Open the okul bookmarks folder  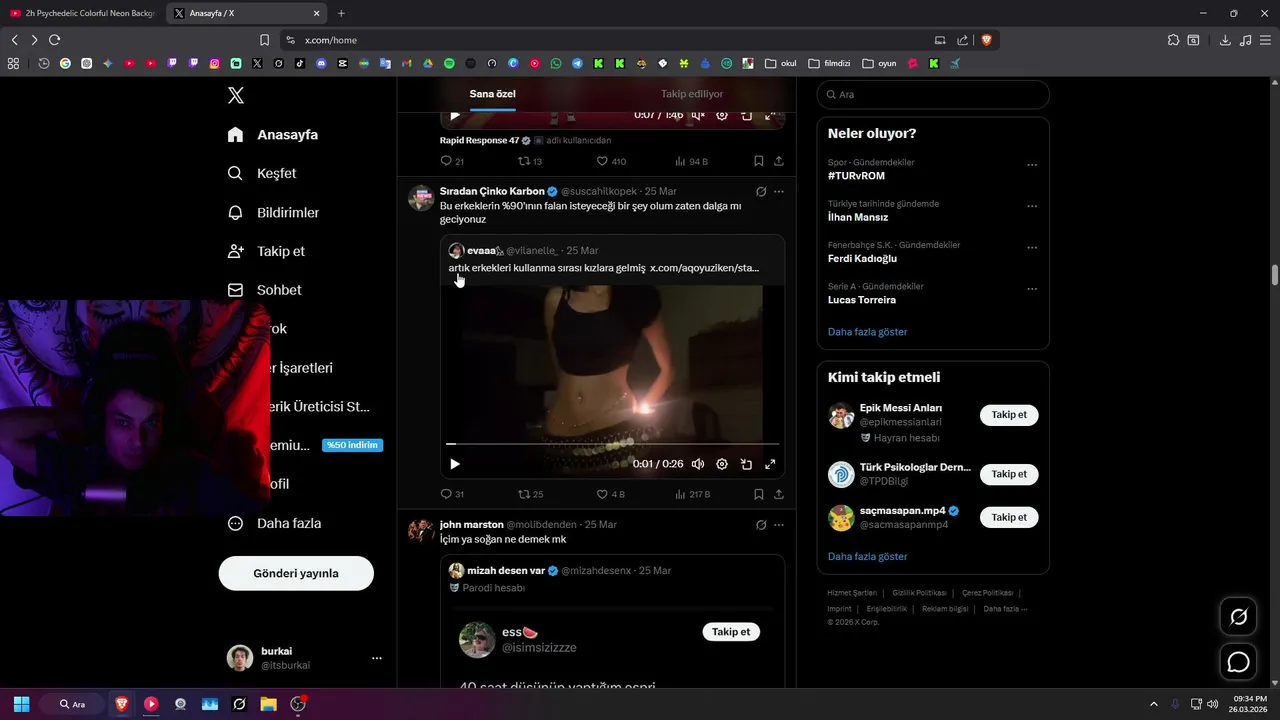point(780,63)
